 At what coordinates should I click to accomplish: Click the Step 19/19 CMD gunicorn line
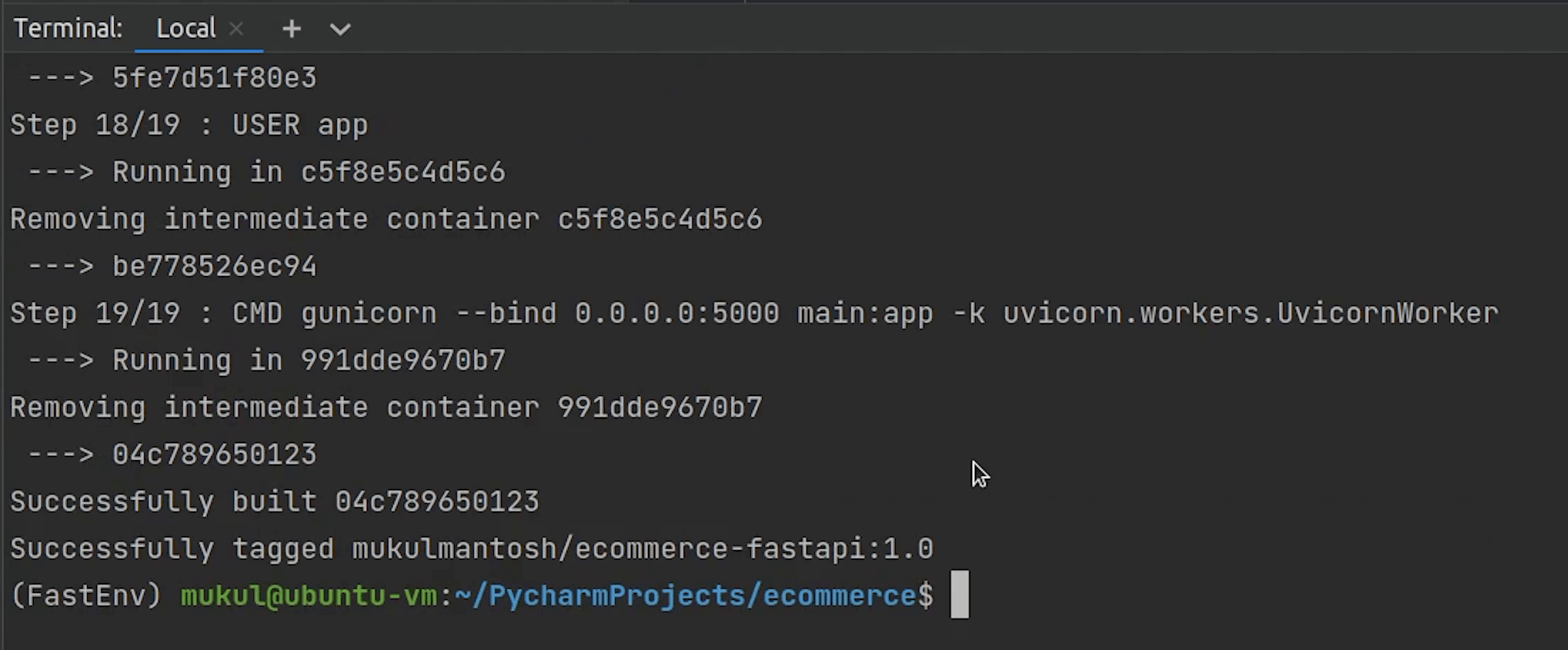point(754,313)
